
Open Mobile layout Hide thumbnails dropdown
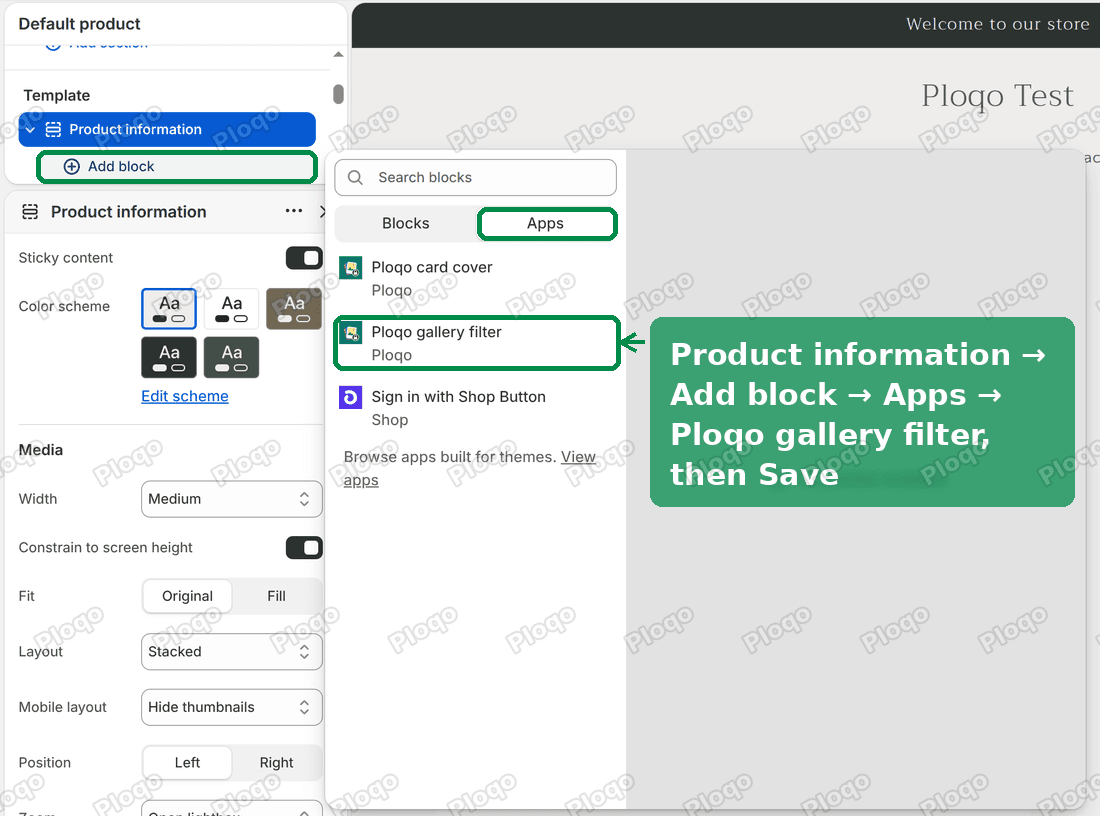coord(232,707)
